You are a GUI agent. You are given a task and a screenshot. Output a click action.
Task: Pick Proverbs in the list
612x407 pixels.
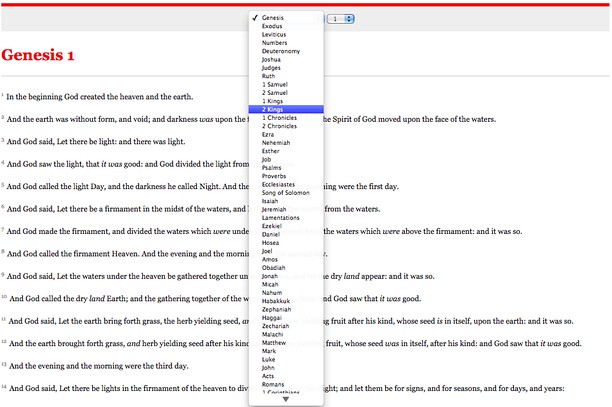click(286, 176)
